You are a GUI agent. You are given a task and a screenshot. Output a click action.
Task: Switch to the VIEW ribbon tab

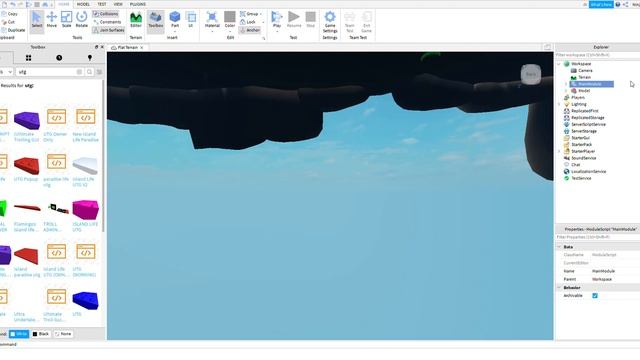tap(118, 4)
